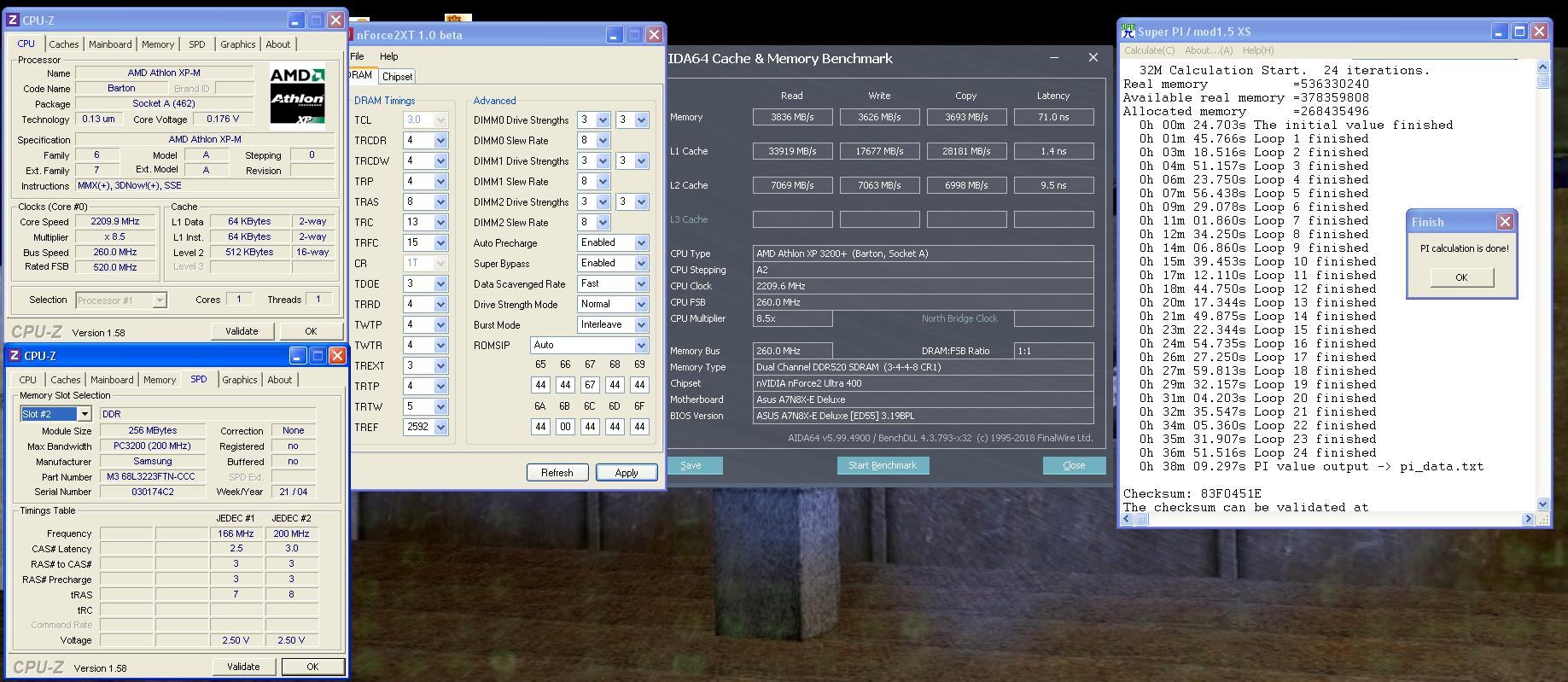1568x682 pixels.
Task: Open the Drive Strength Mode dropdown
Action: click(641, 304)
